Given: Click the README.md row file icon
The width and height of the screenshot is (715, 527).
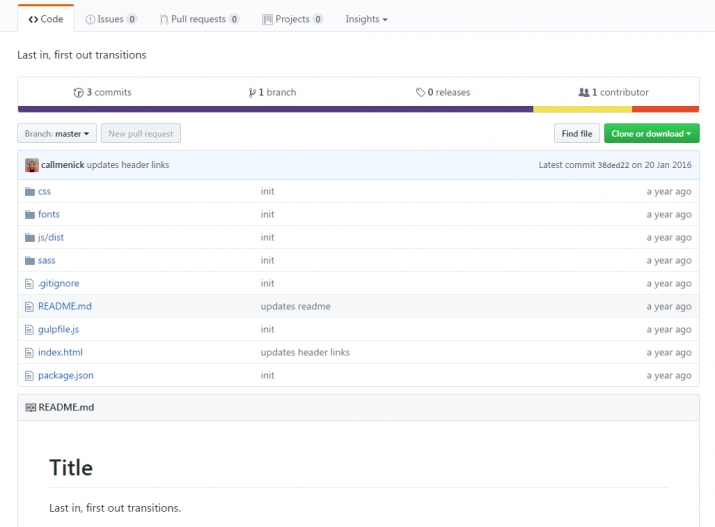Looking at the screenshot, I should [29, 307].
